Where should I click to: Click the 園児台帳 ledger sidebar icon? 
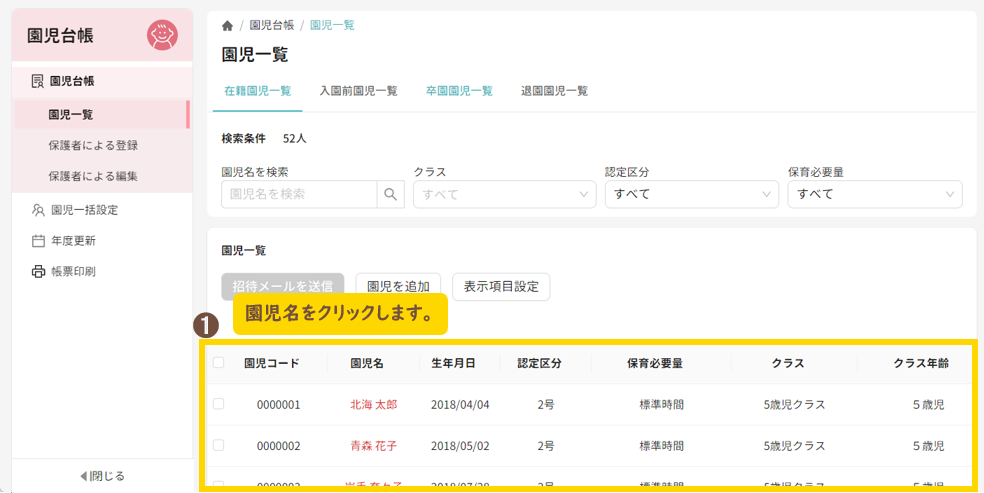[x=37, y=81]
